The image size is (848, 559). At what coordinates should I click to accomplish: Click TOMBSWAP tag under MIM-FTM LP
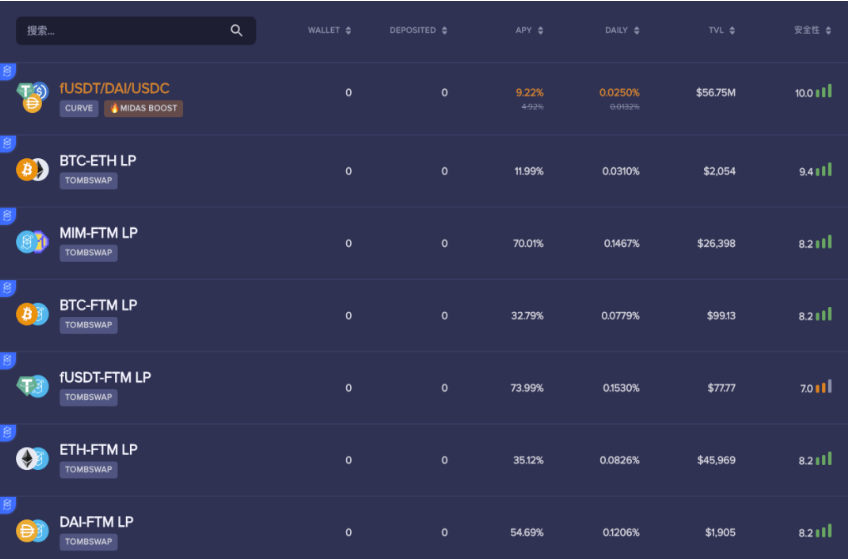[89, 252]
